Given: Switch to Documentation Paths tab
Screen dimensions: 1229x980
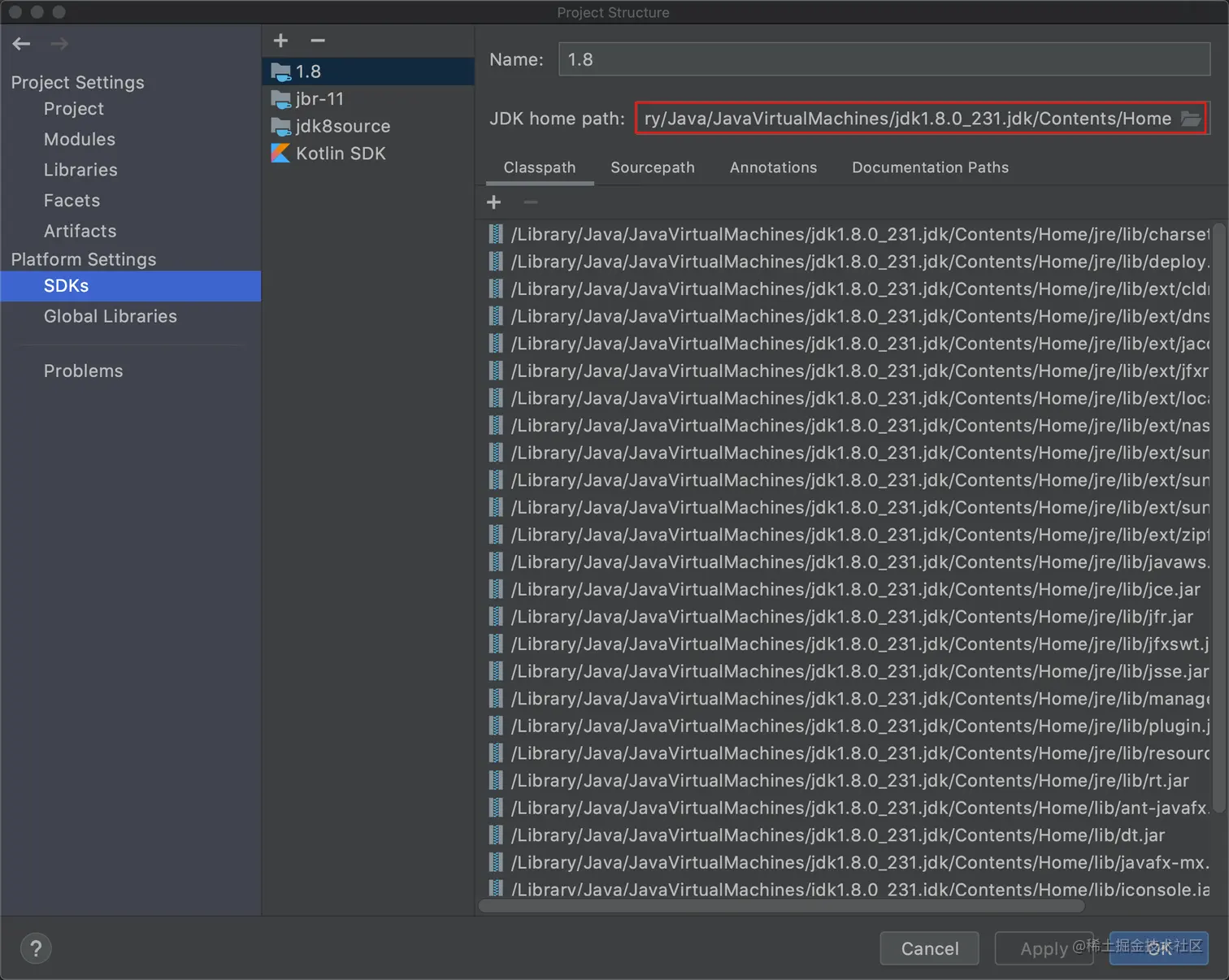Looking at the screenshot, I should pyautogui.click(x=930, y=167).
